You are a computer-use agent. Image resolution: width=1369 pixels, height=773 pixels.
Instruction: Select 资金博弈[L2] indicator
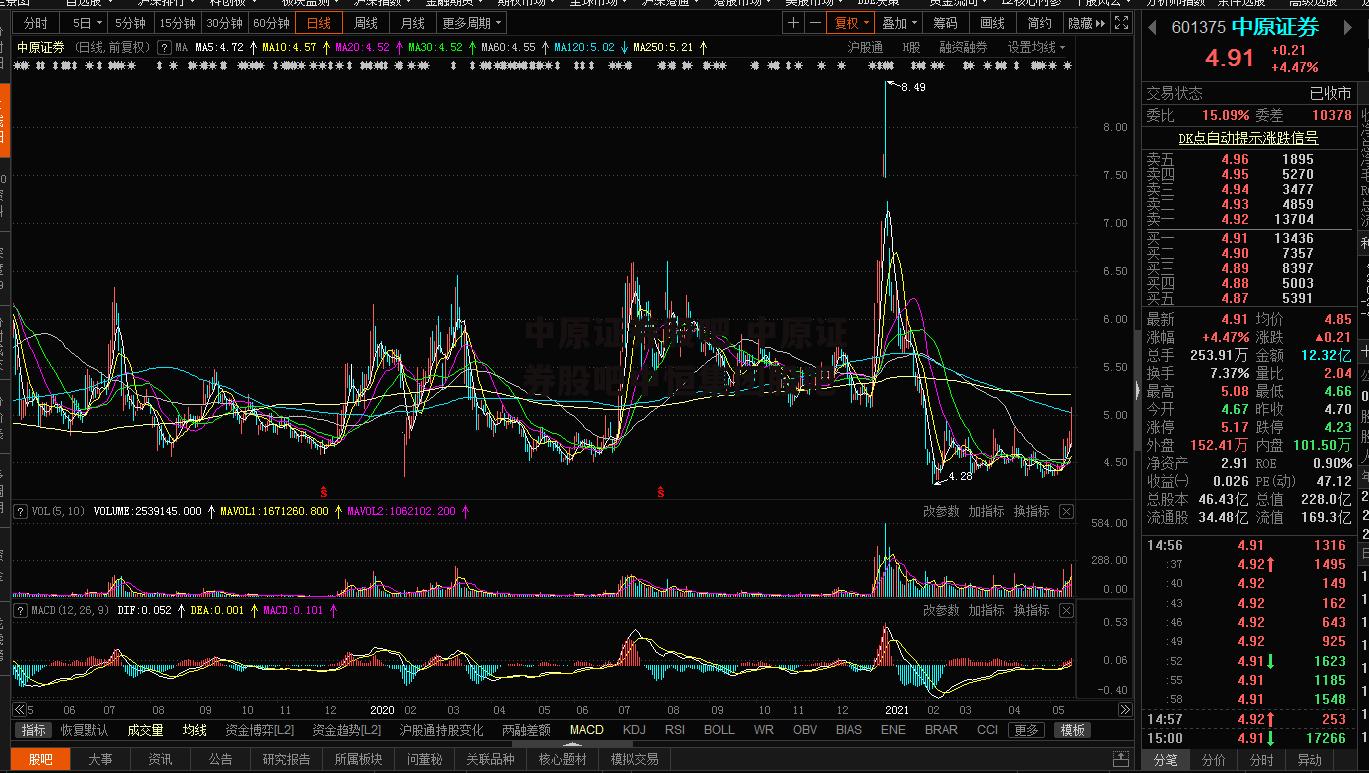(260, 730)
